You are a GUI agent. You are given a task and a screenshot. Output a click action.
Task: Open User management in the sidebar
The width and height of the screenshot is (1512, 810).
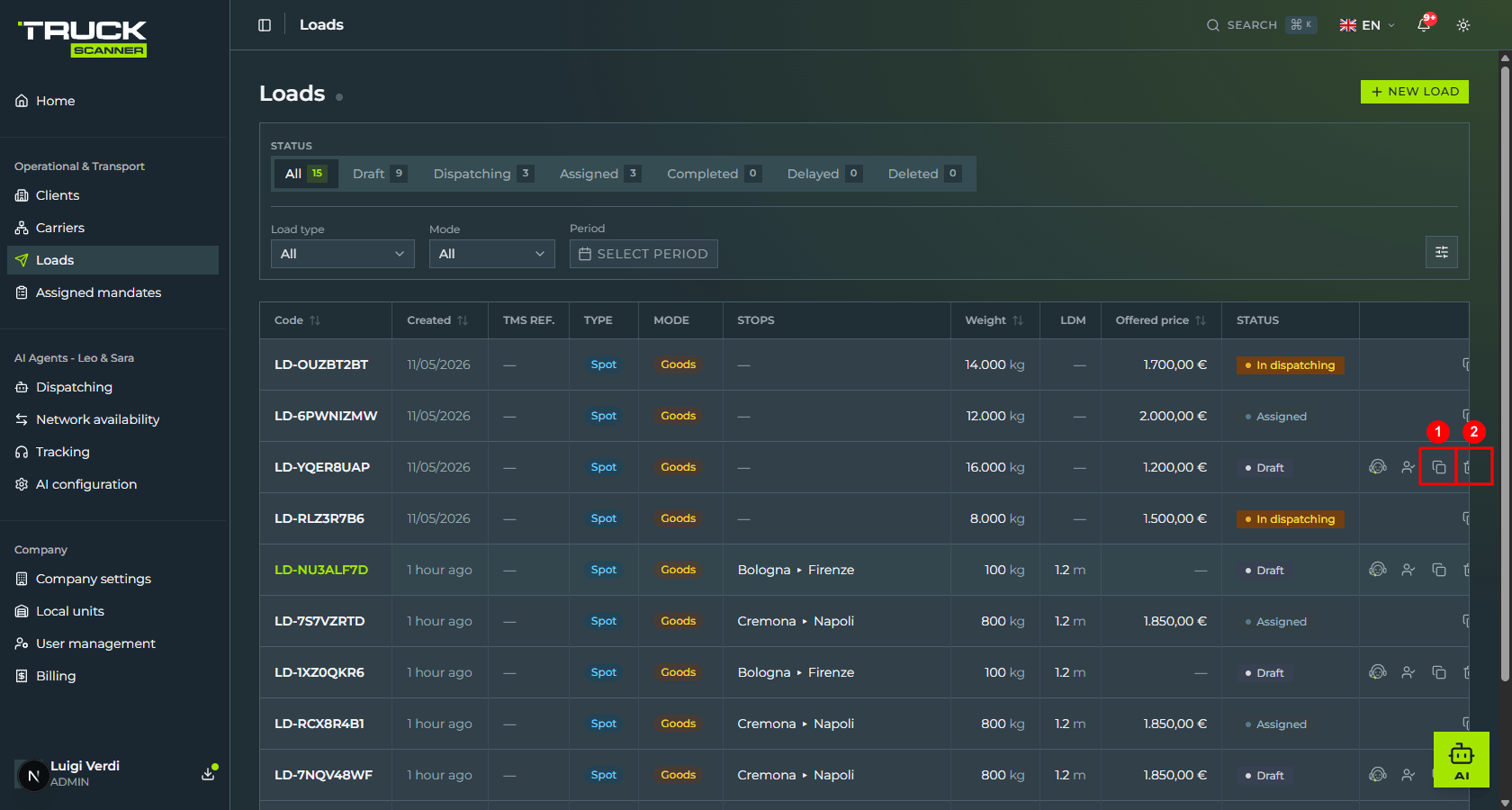[113, 643]
